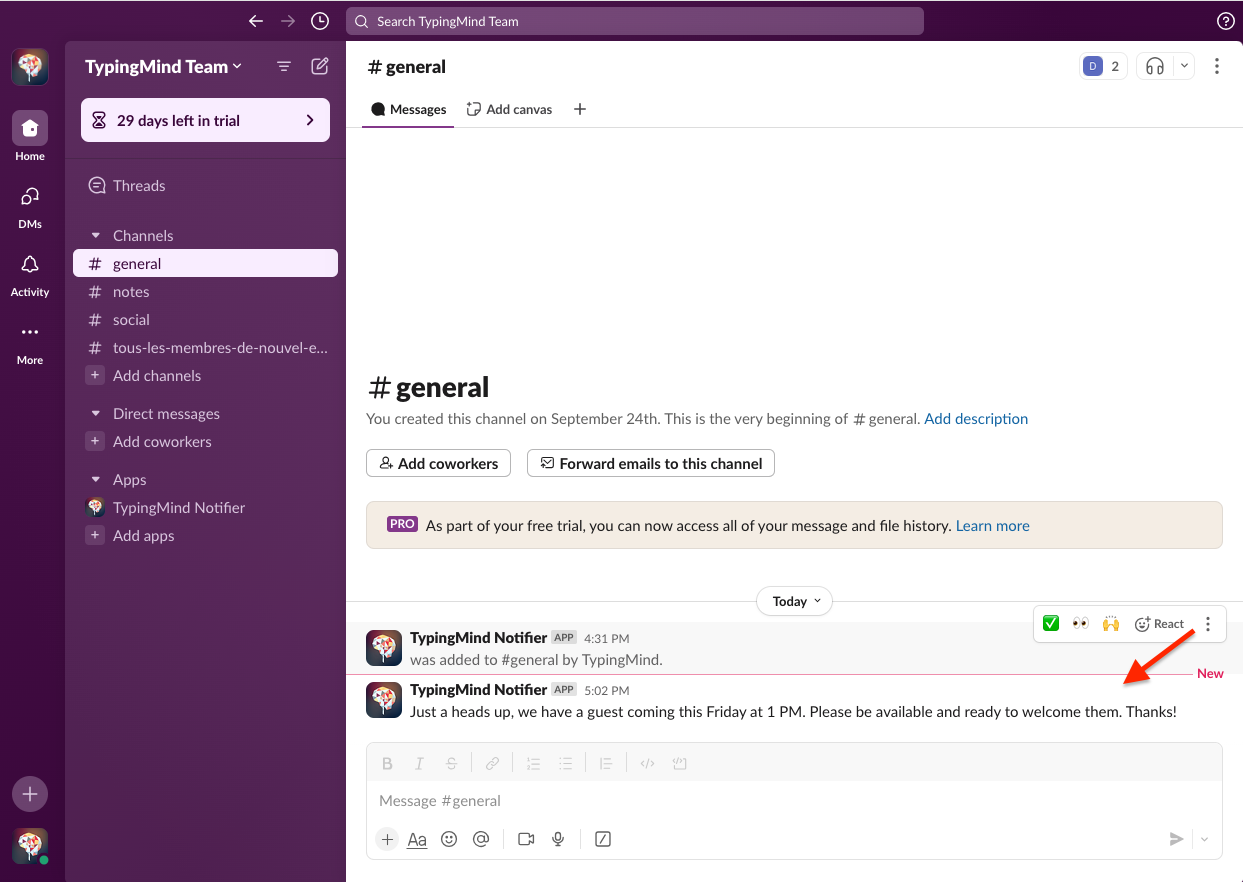Open Threads in the sidebar
This screenshot has height=882, width=1243.
[x=205, y=186]
